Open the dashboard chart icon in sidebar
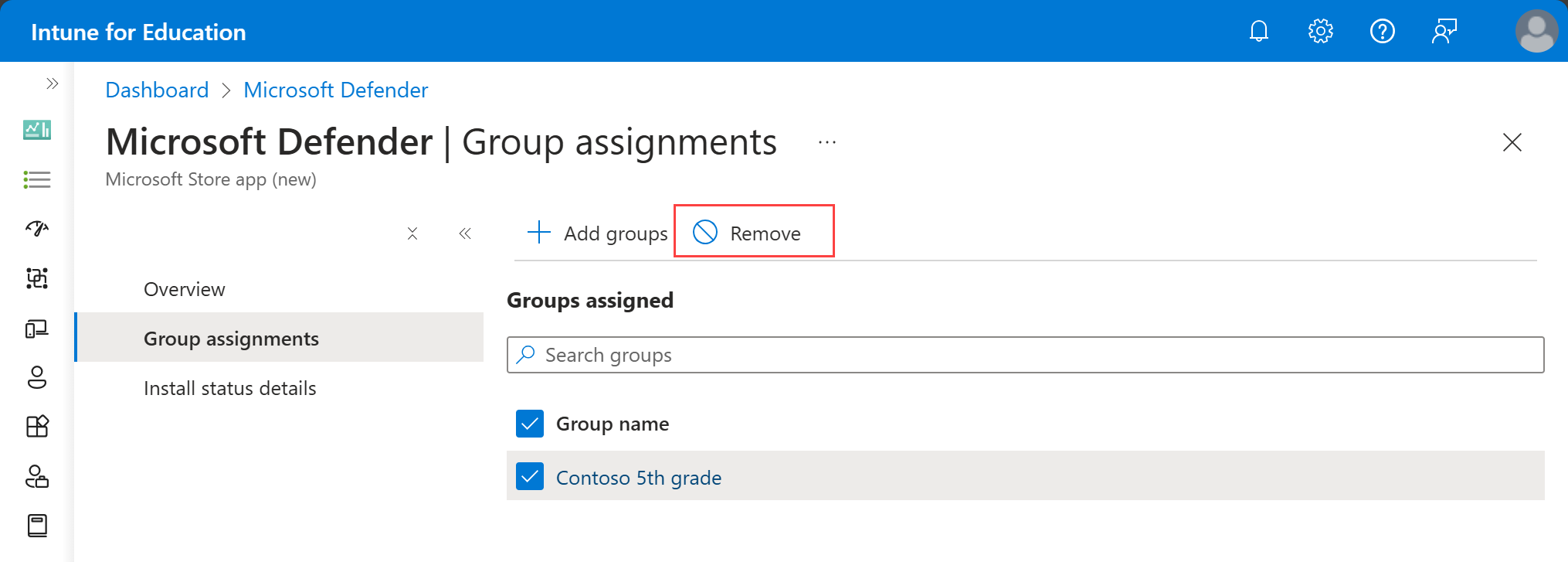The width and height of the screenshot is (1568, 562). (37, 130)
